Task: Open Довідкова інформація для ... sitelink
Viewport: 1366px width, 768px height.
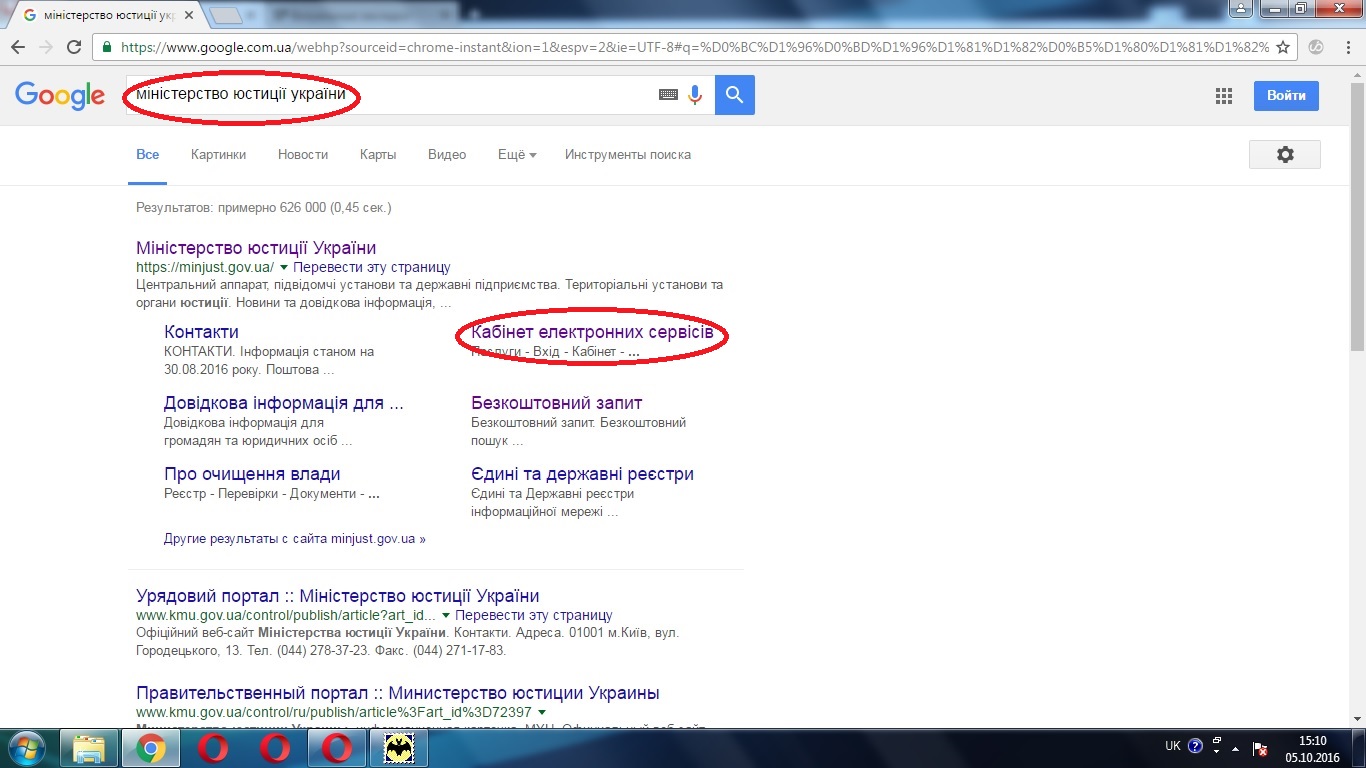Action: click(x=284, y=403)
